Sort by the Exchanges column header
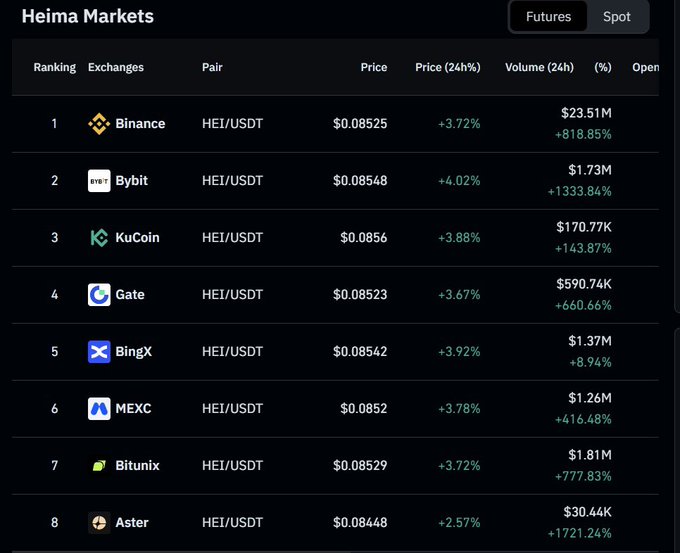This screenshot has width=680, height=553. pyautogui.click(x=116, y=67)
